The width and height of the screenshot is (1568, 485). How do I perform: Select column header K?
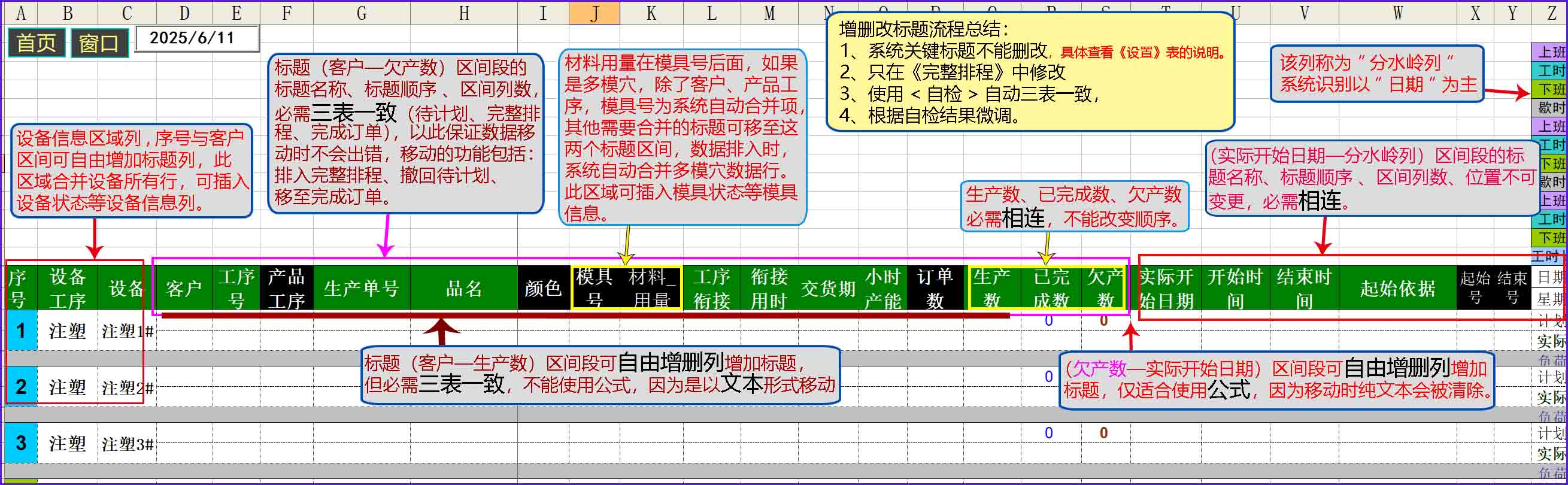point(651,13)
